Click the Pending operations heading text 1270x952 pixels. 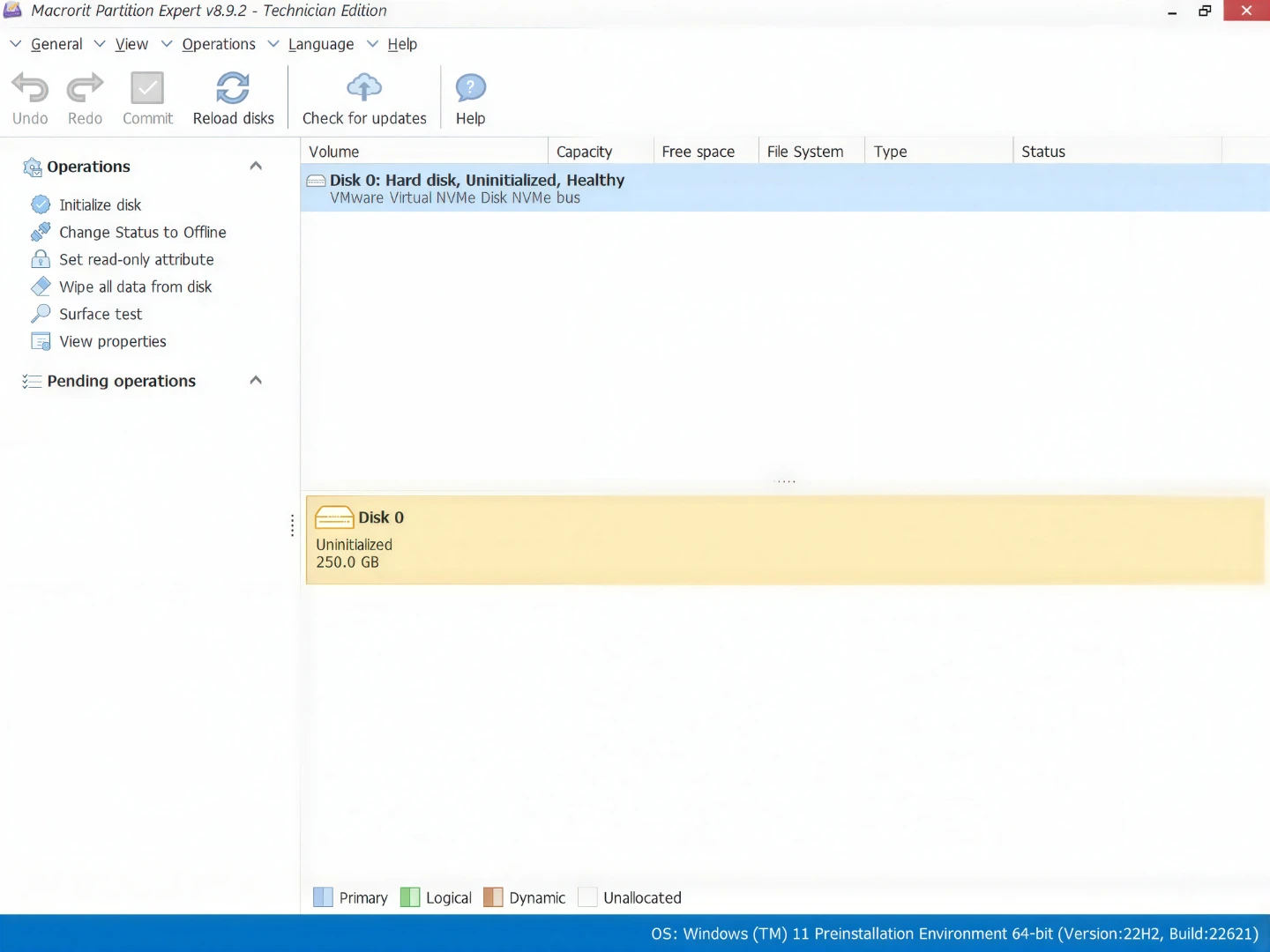[x=122, y=381]
